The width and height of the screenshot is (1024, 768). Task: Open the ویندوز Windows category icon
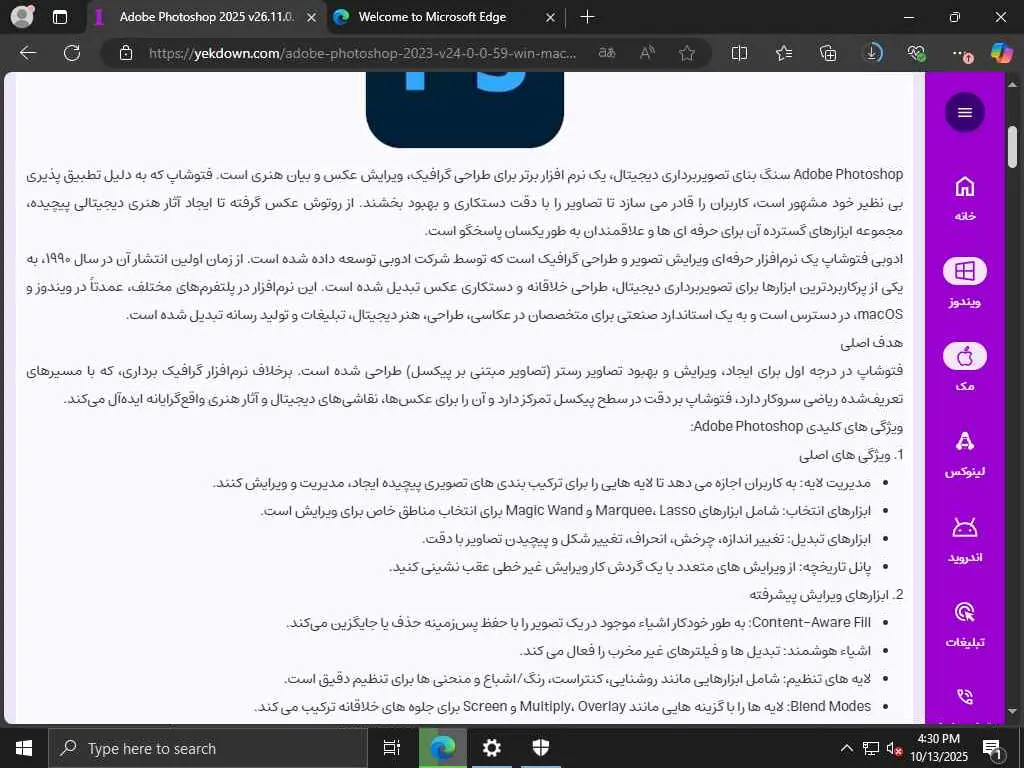[965, 271]
